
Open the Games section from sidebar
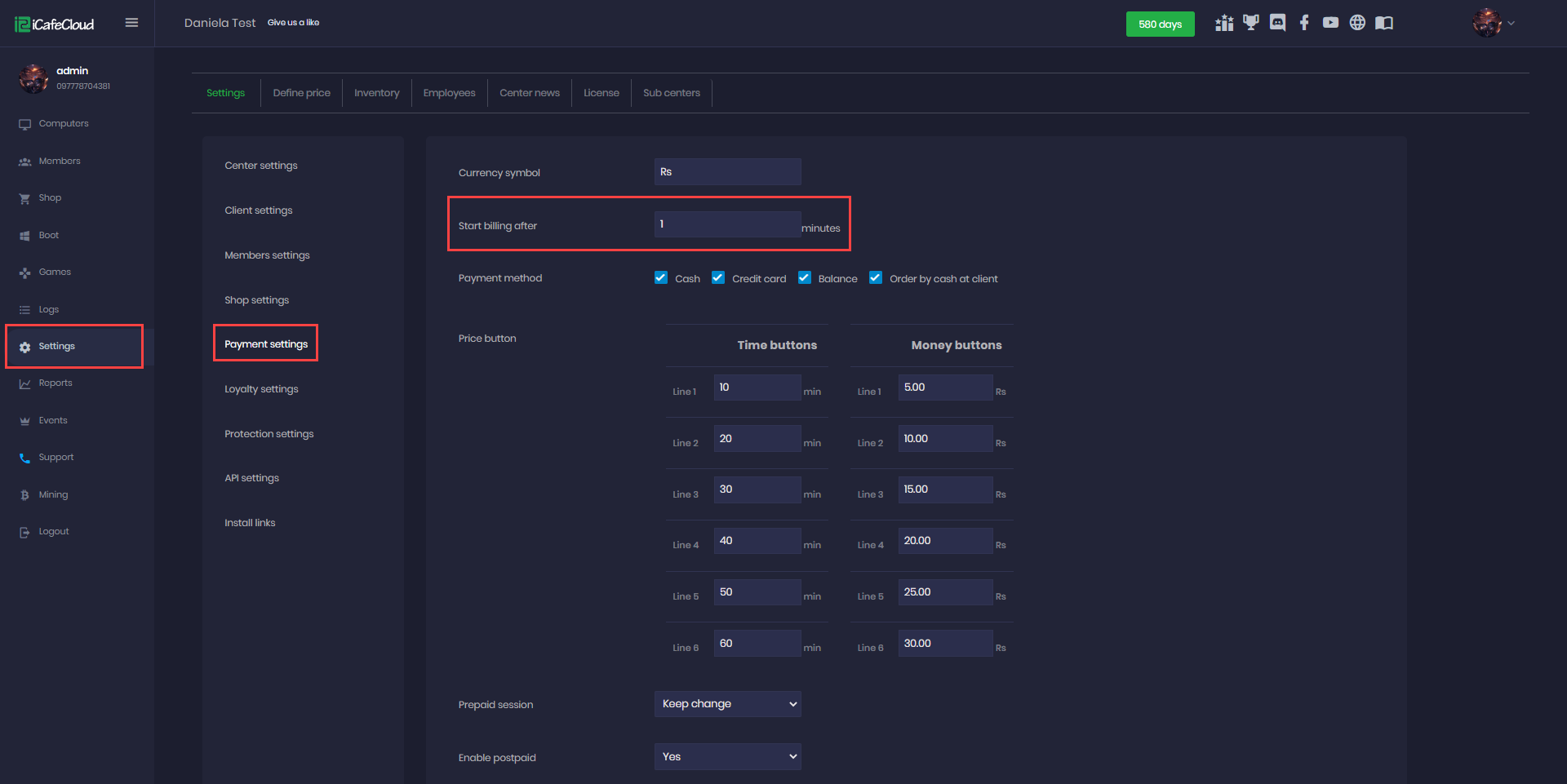pos(55,272)
